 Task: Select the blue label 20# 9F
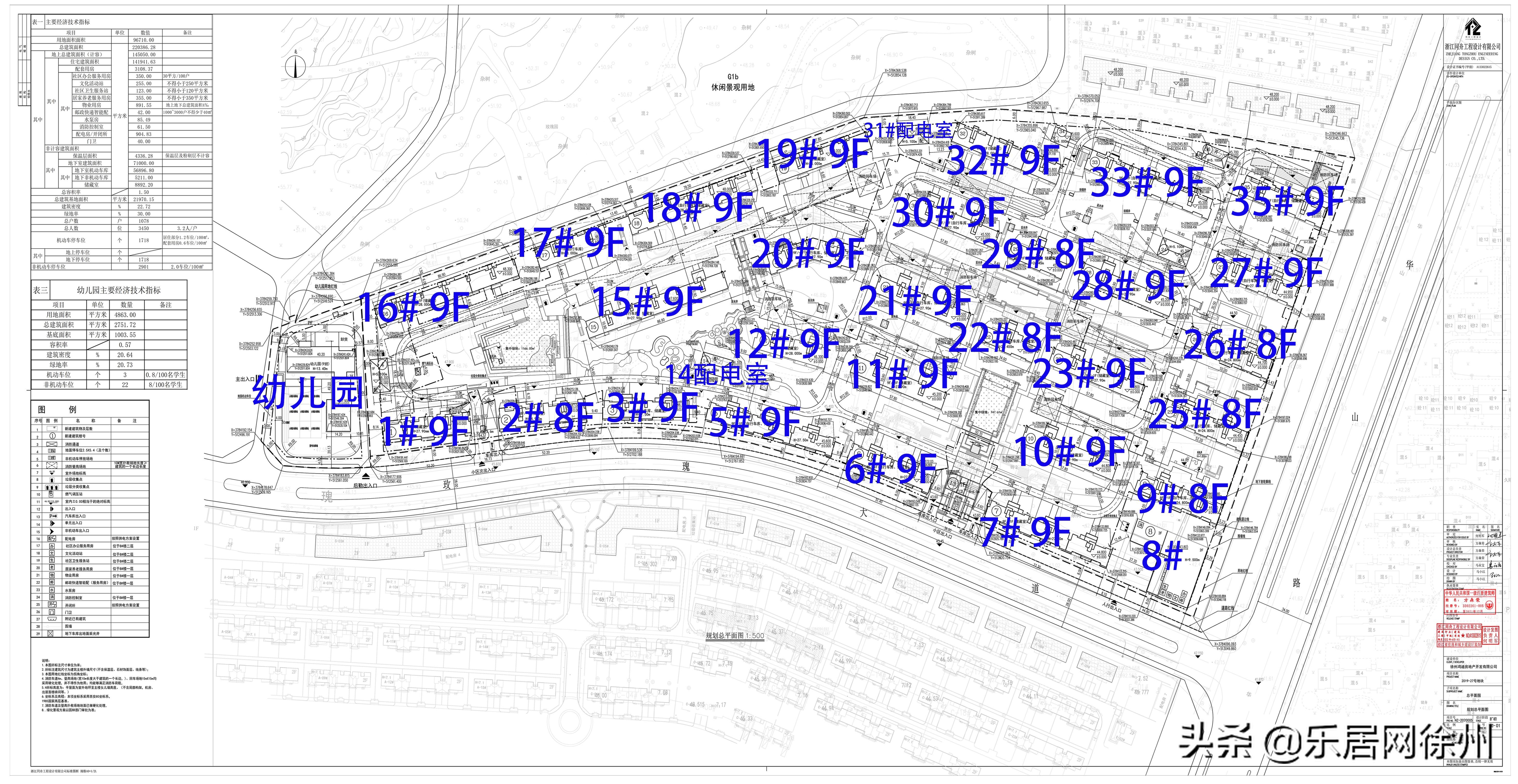(808, 253)
